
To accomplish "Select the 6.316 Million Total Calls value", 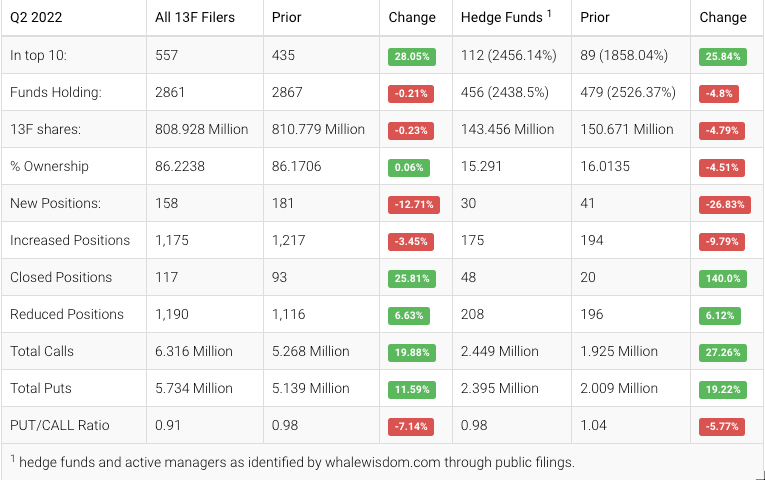I will [194, 351].
